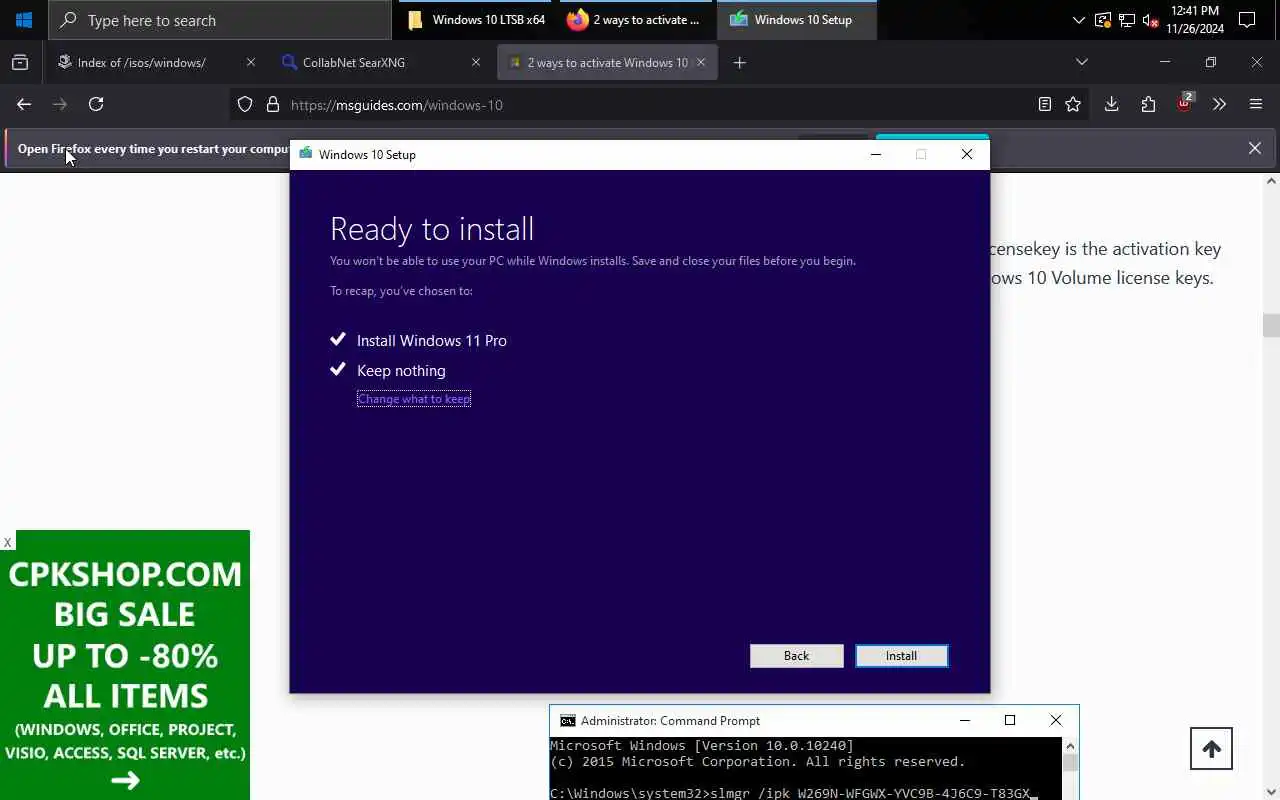
Task: Open the uBlock Origin extension icon
Action: (x=1185, y=103)
